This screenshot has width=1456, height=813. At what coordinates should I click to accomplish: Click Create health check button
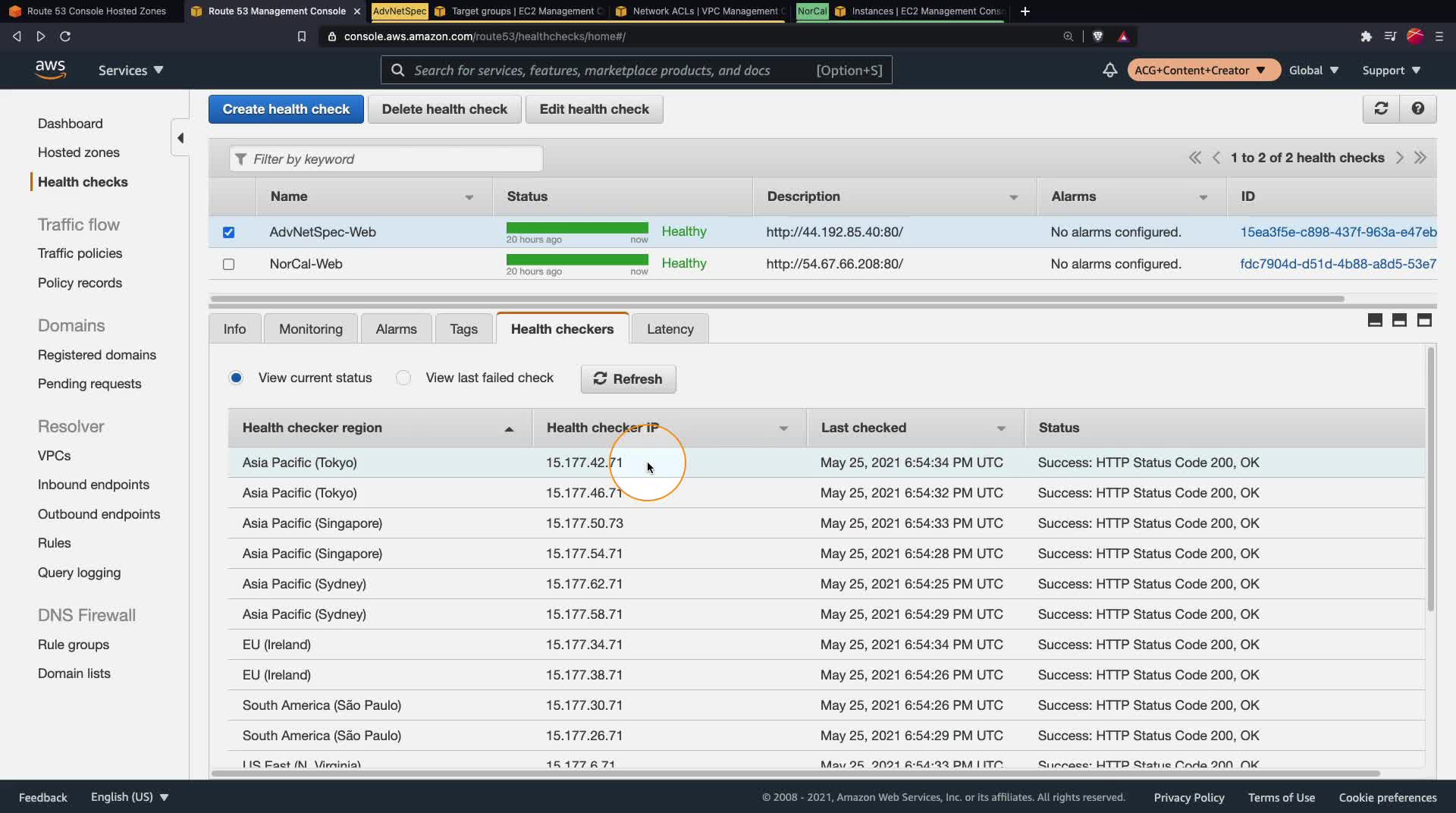pyautogui.click(x=286, y=109)
